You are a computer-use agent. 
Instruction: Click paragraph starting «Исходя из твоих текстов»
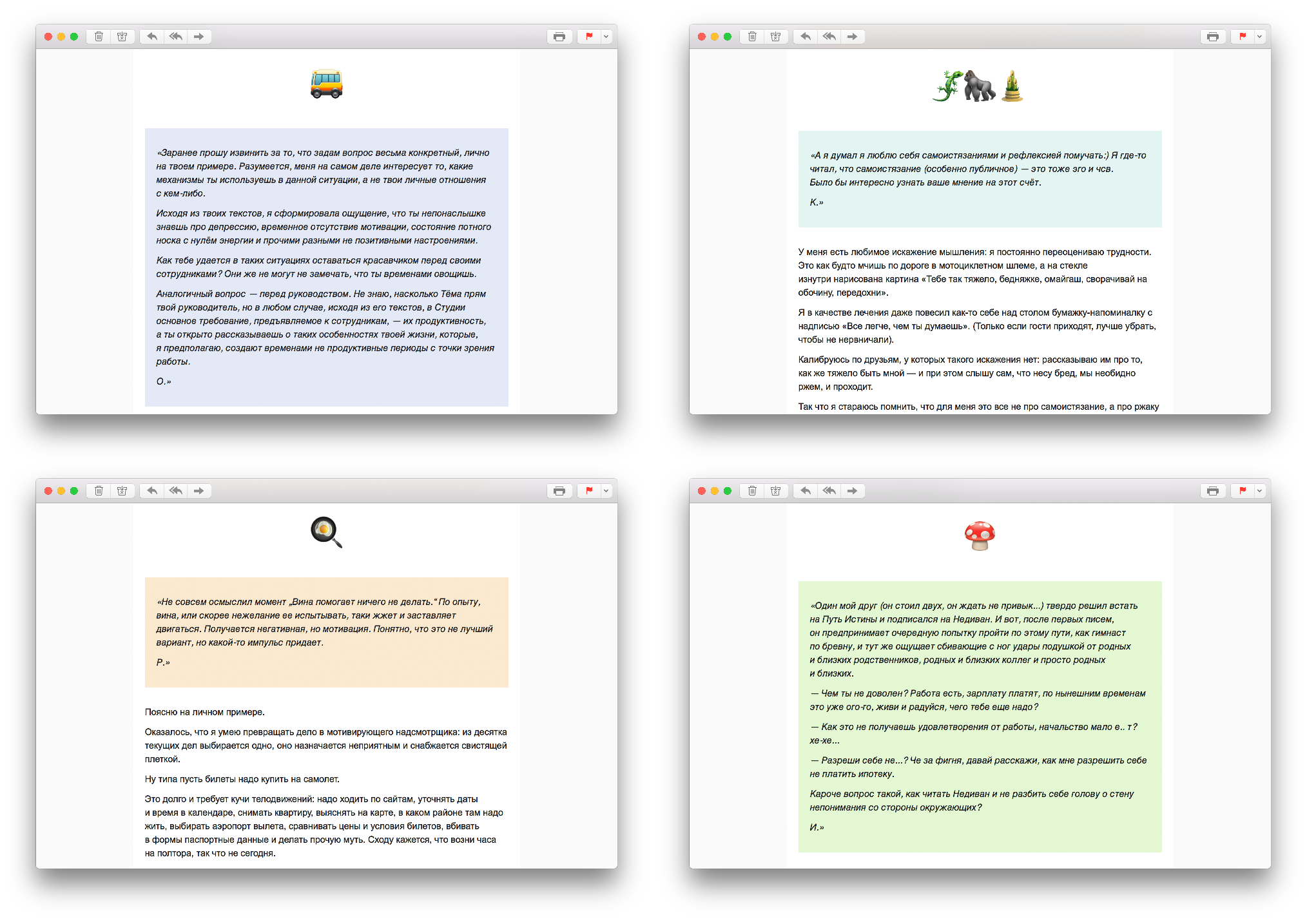324,227
